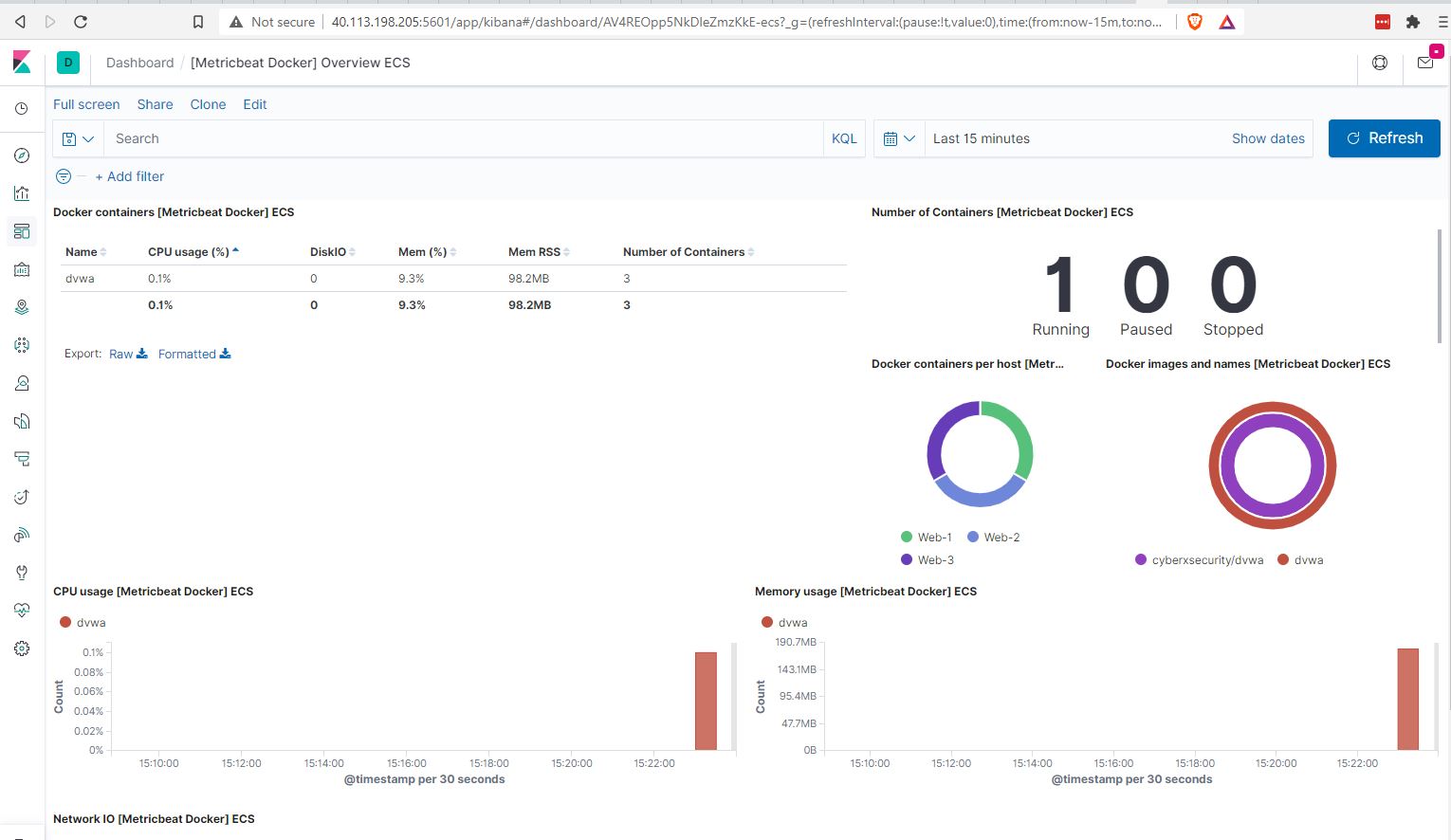Open the help menu icon in header
The height and width of the screenshot is (840, 1451).
1380,63
